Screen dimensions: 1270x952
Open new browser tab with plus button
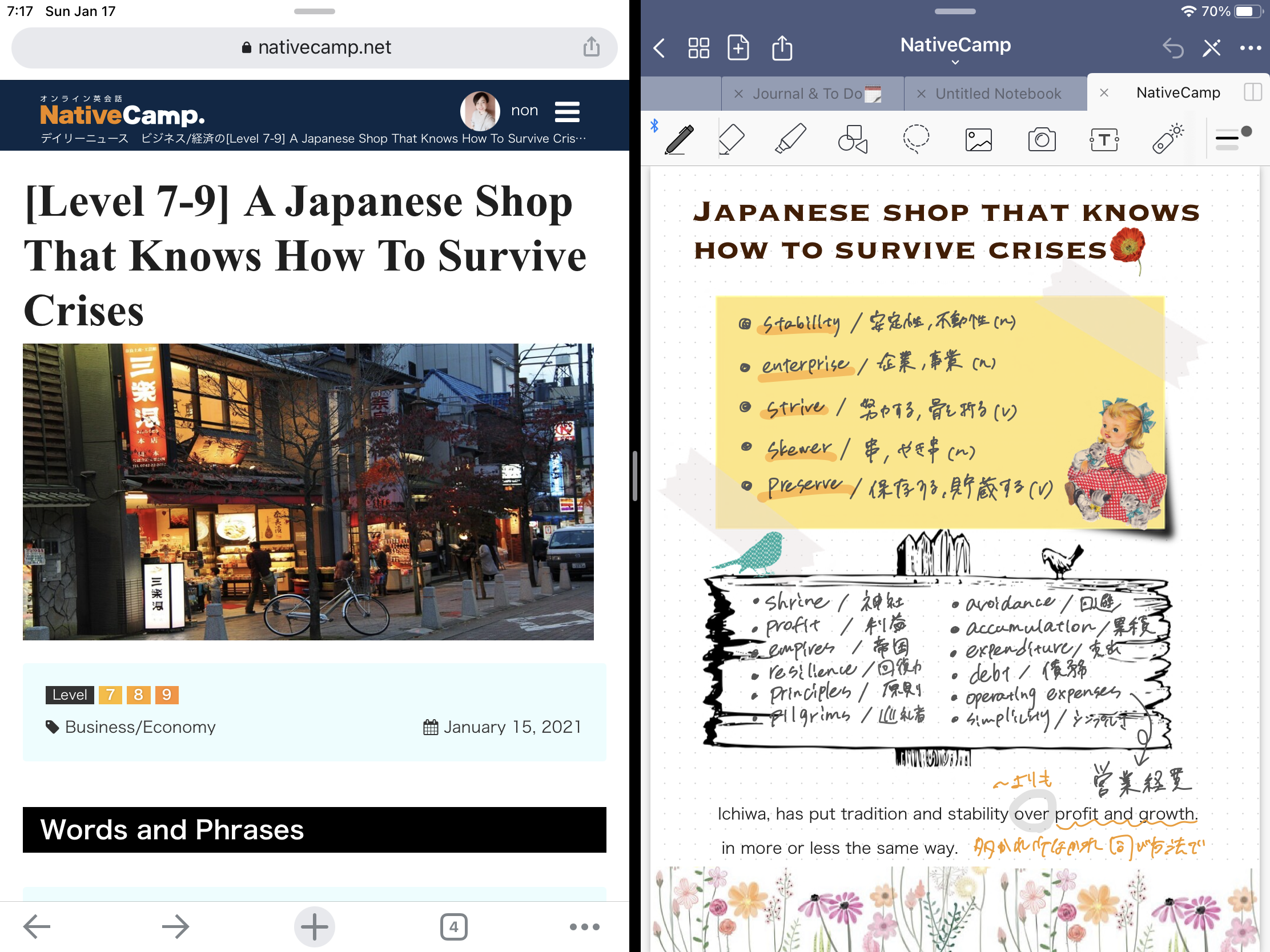coord(314,926)
